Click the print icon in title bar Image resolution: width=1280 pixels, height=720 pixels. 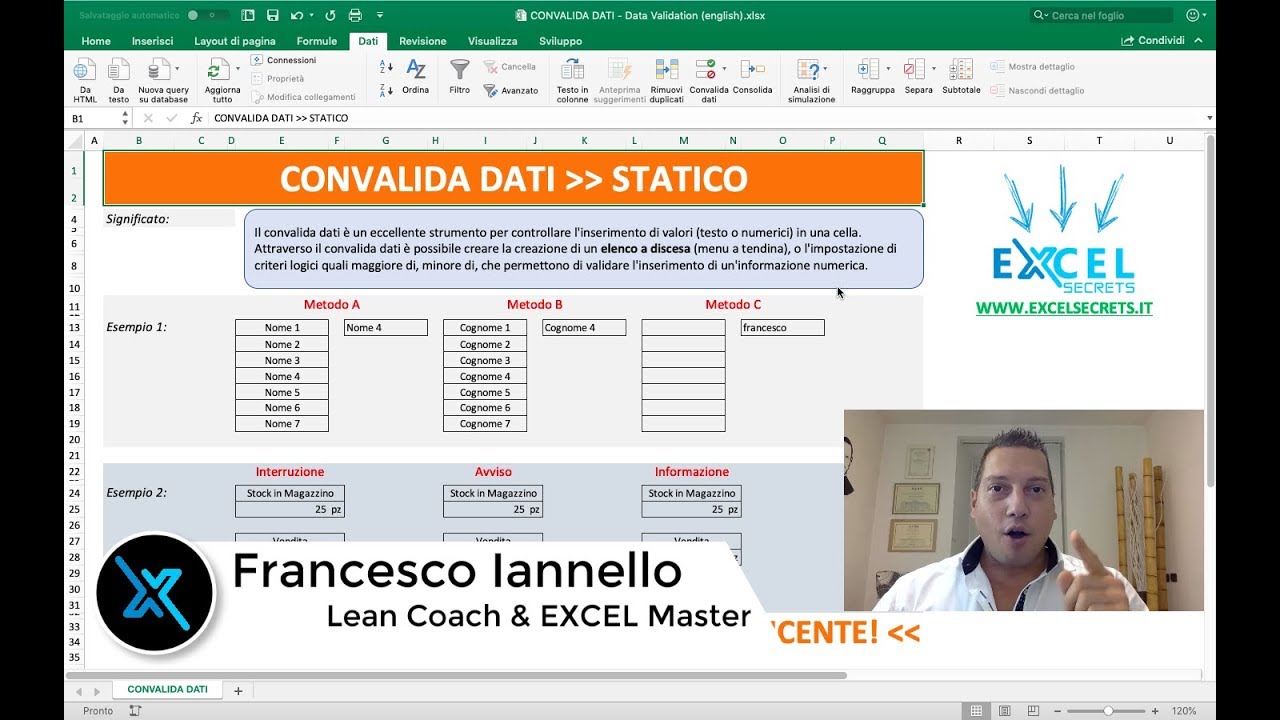point(355,15)
